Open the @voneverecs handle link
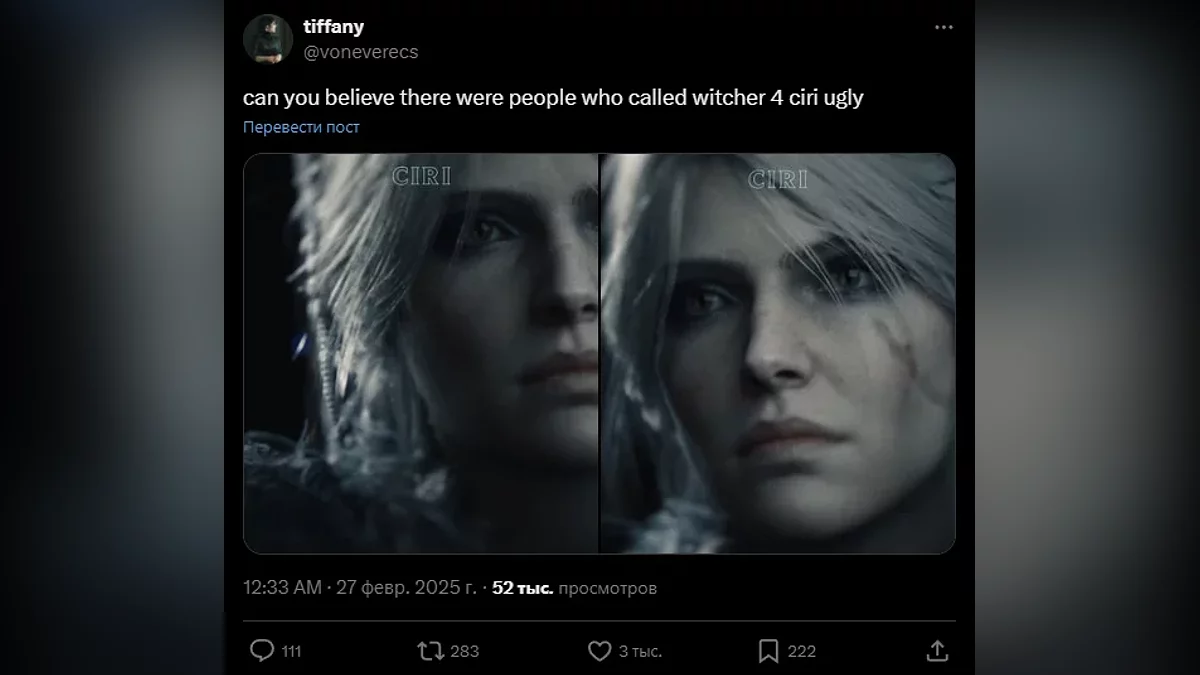Screen dimensions: 1200x675 click(x=361, y=52)
